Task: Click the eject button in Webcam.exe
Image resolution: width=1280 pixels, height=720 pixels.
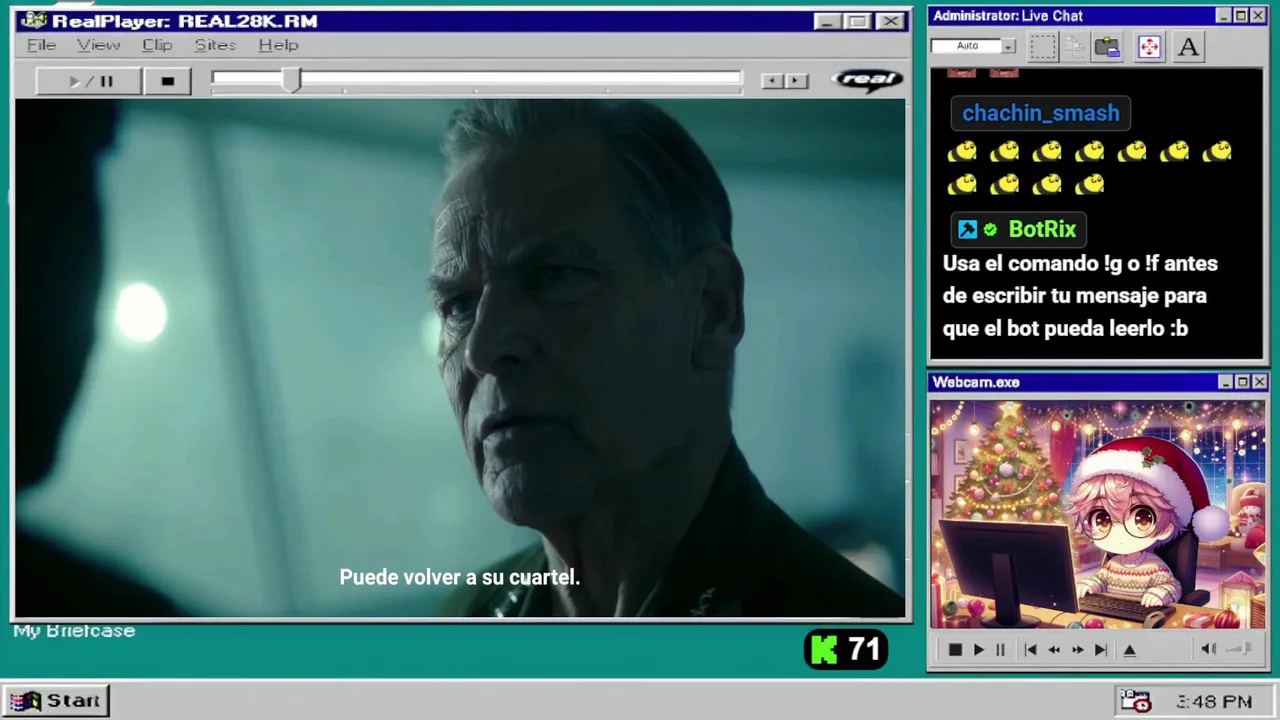Action: click(1129, 650)
